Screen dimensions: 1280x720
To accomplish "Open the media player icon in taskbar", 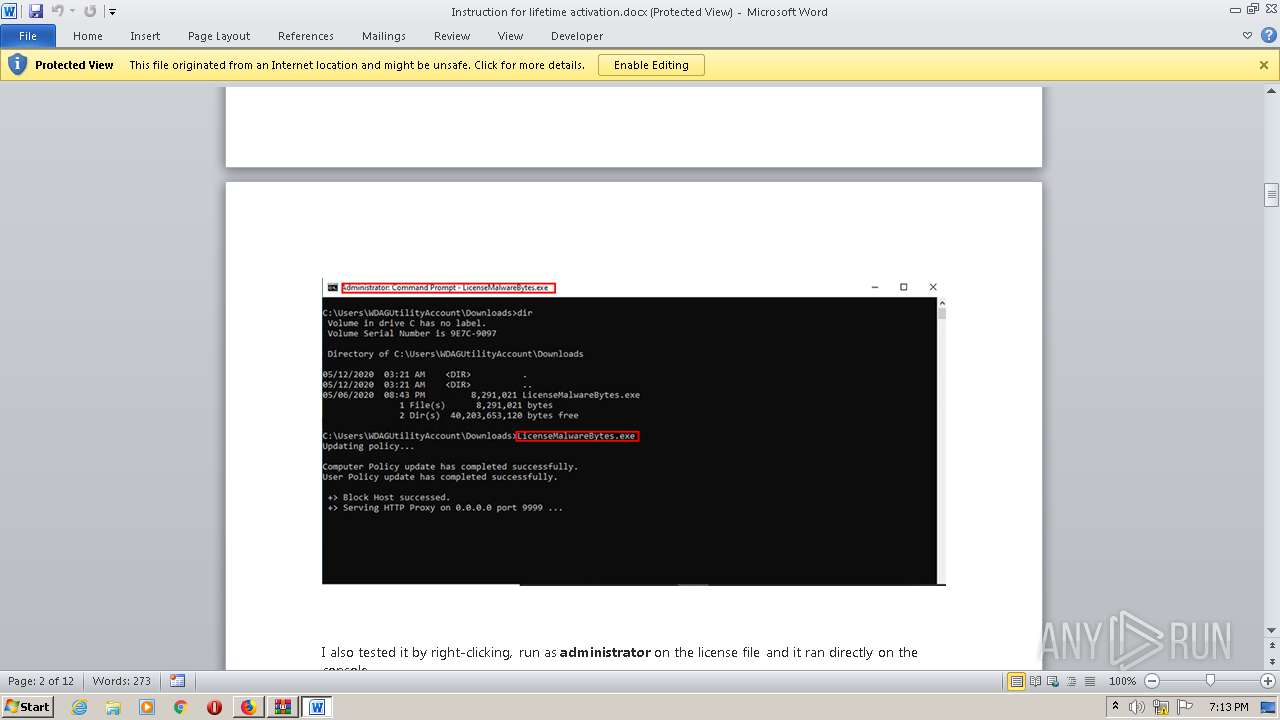I will 147,707.
